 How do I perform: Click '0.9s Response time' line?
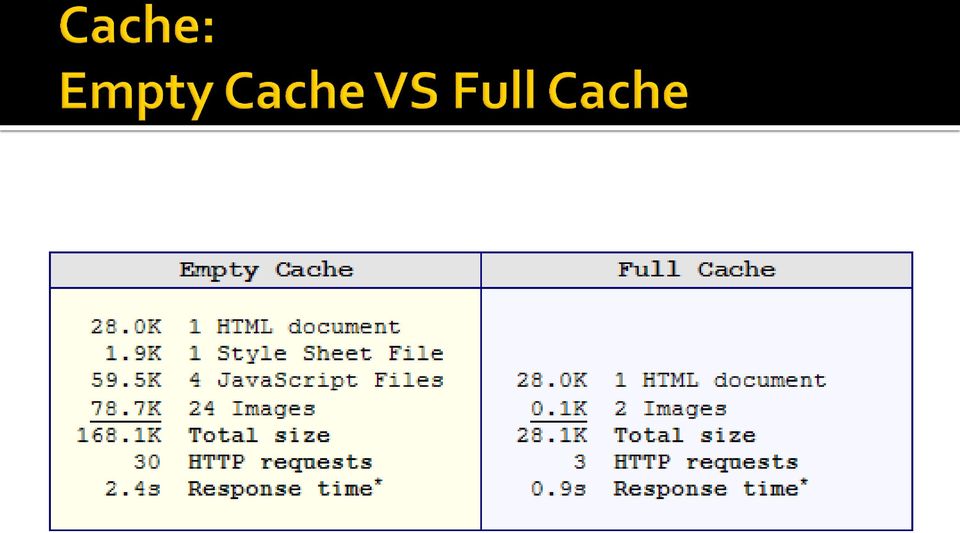coord(669,489)
